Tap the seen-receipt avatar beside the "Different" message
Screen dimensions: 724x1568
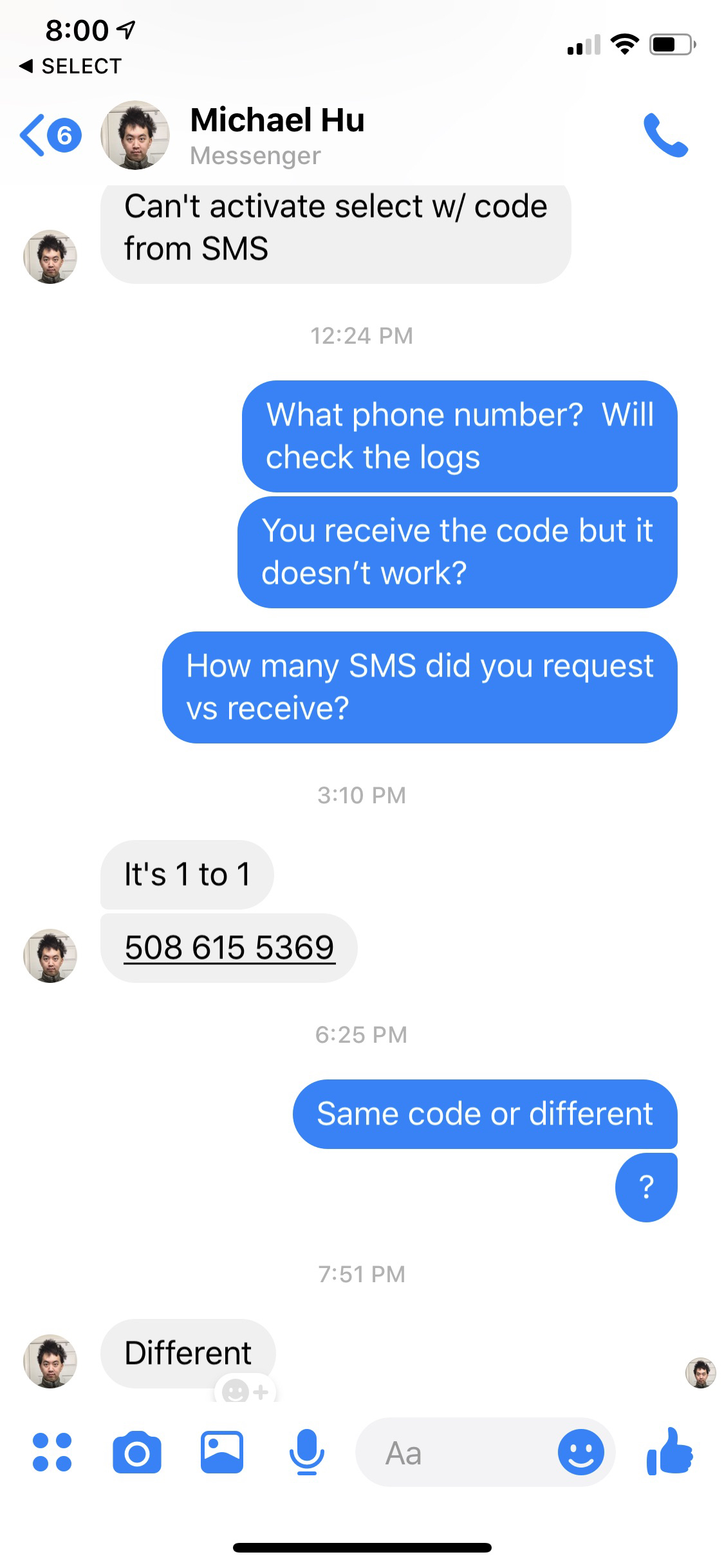[x=701, y=1373]
